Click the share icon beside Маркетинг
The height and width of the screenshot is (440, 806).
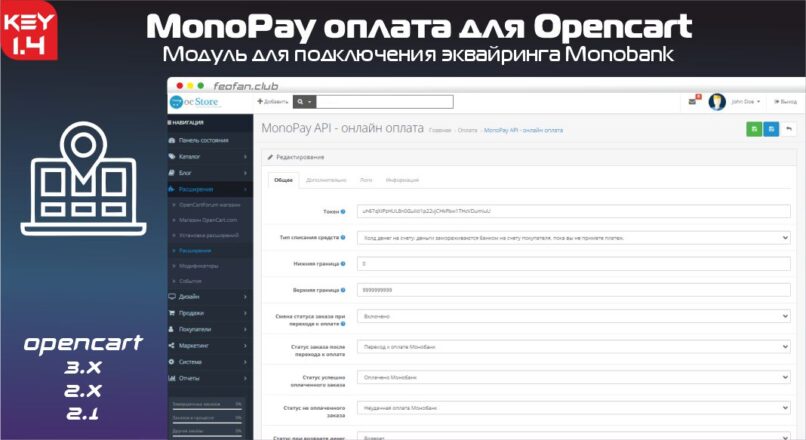click(x=172, y=345)
